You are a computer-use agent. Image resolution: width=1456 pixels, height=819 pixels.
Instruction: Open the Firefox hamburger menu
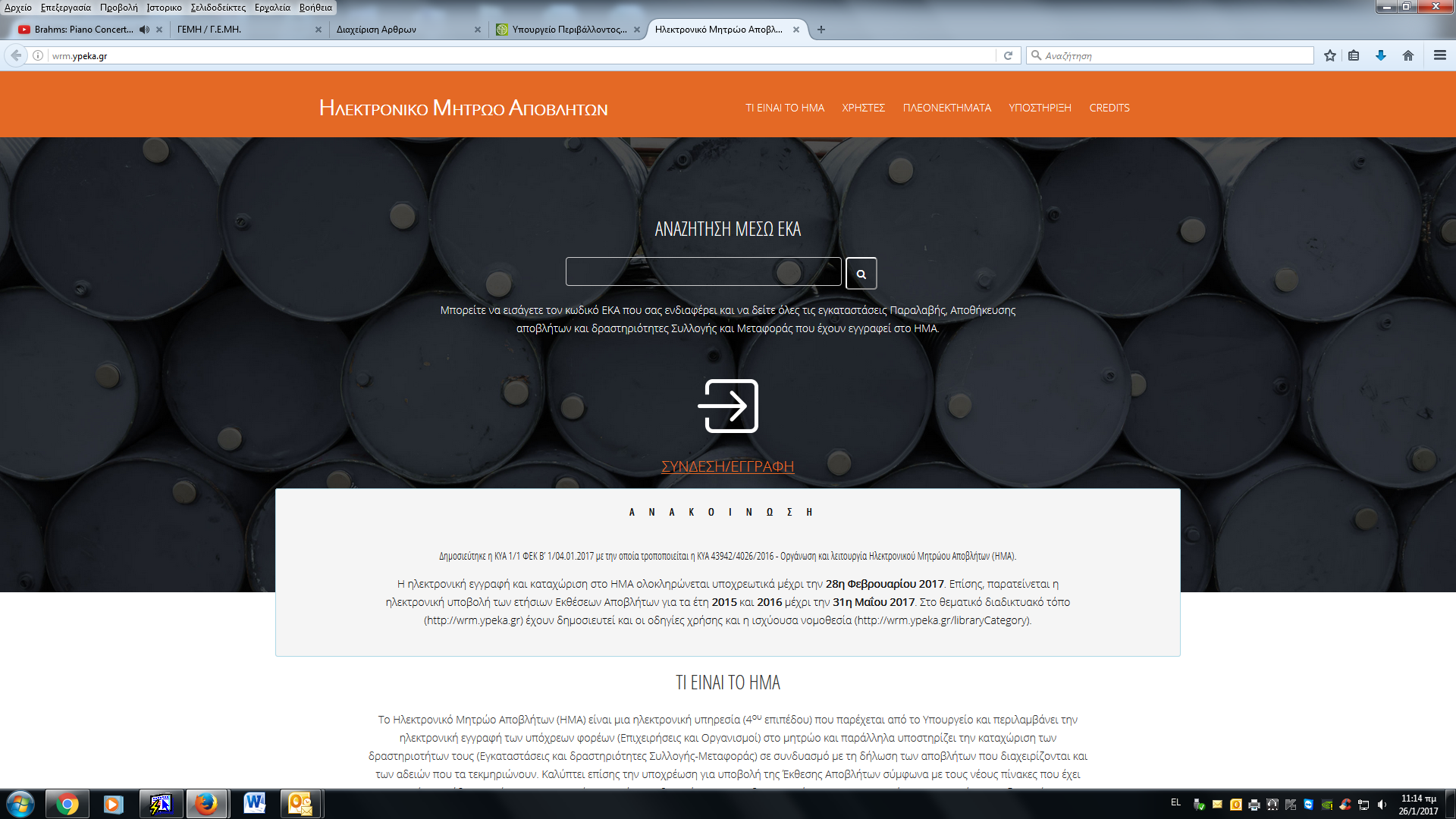coord(1440,55)
